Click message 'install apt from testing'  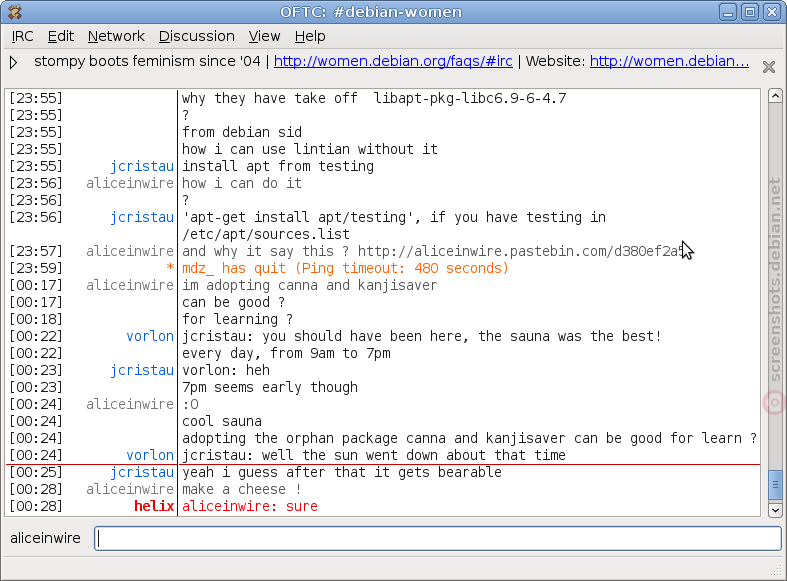pos(278,166)
